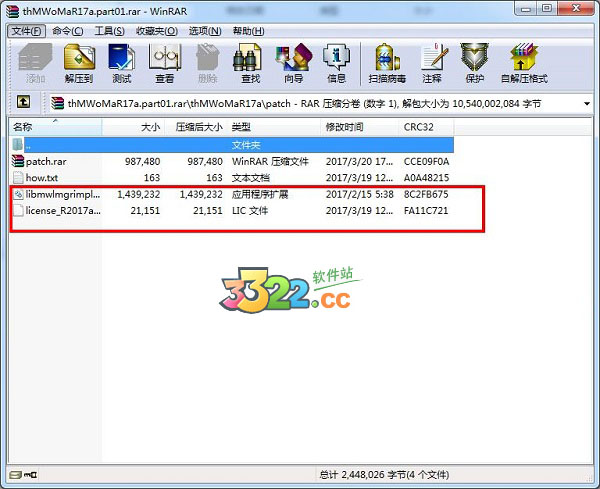Viewport: 600px width, 489px height.
Task: Go up one folder level button
Action: point(23,103)
